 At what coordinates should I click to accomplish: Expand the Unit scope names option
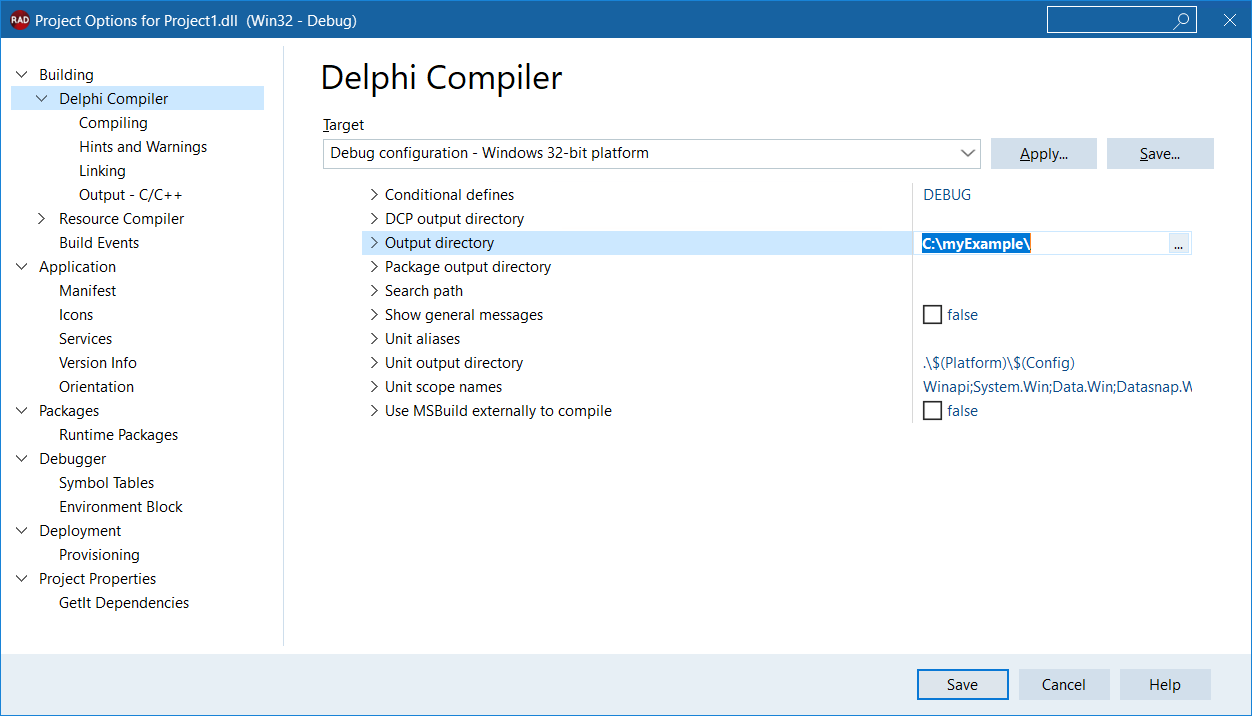coord(374,387)
